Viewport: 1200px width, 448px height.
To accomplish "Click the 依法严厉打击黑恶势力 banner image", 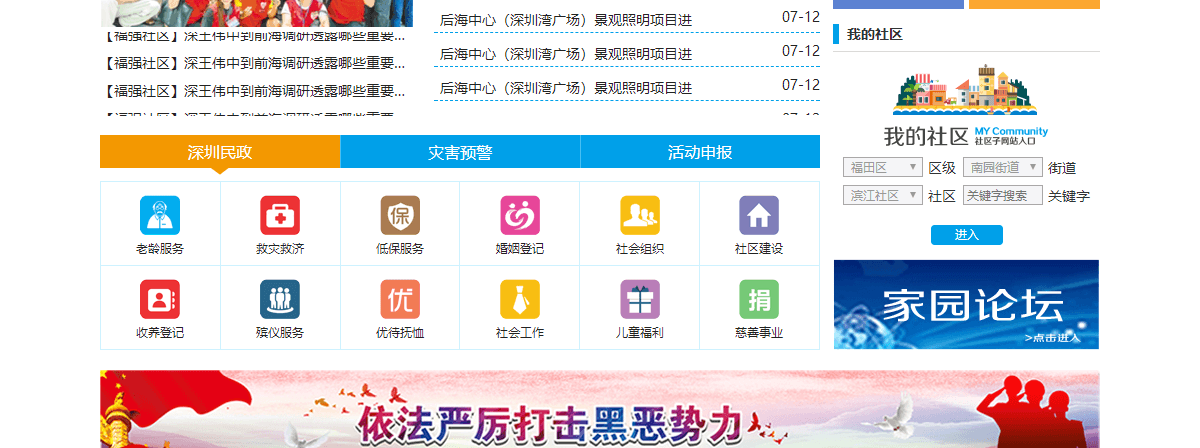I will 600,409.
